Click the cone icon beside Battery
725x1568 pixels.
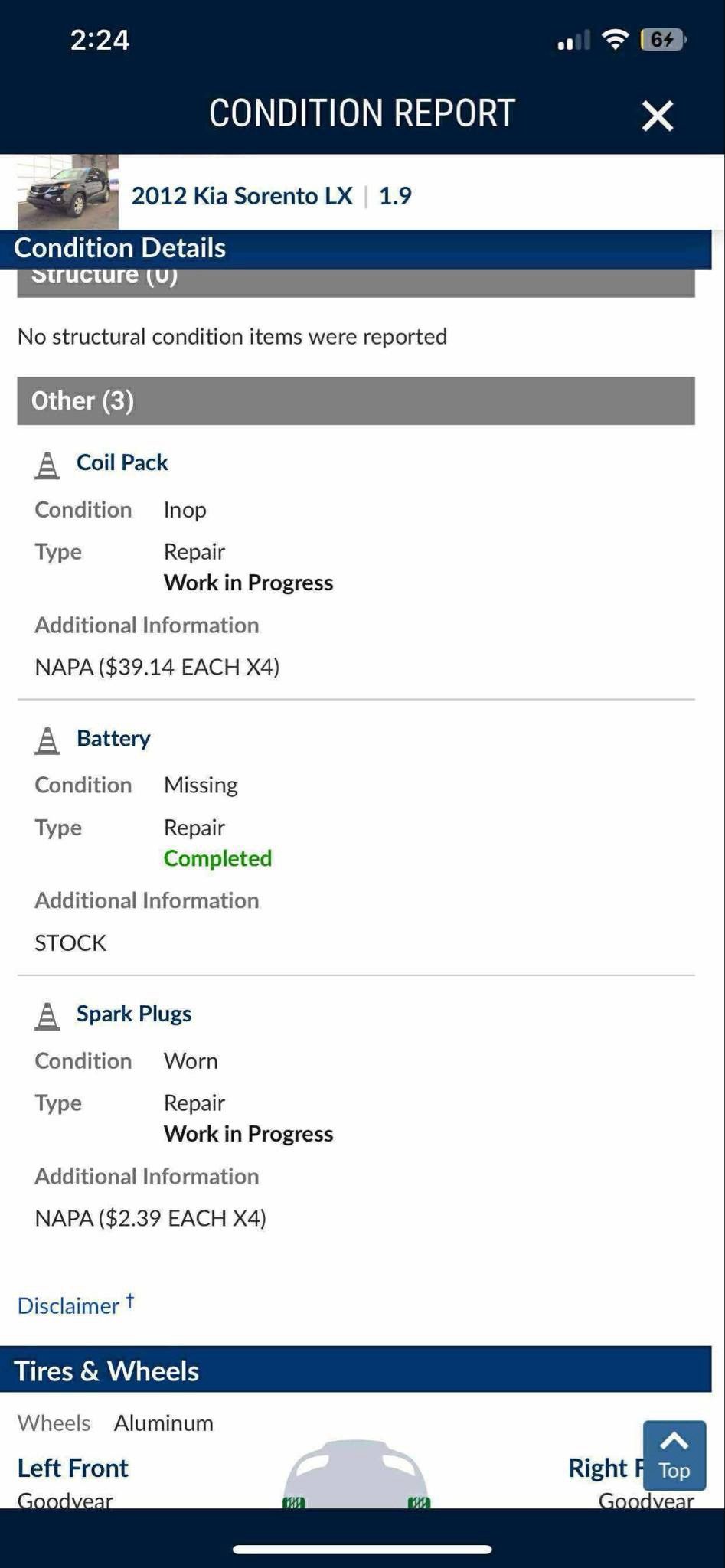tap(47, 740)
